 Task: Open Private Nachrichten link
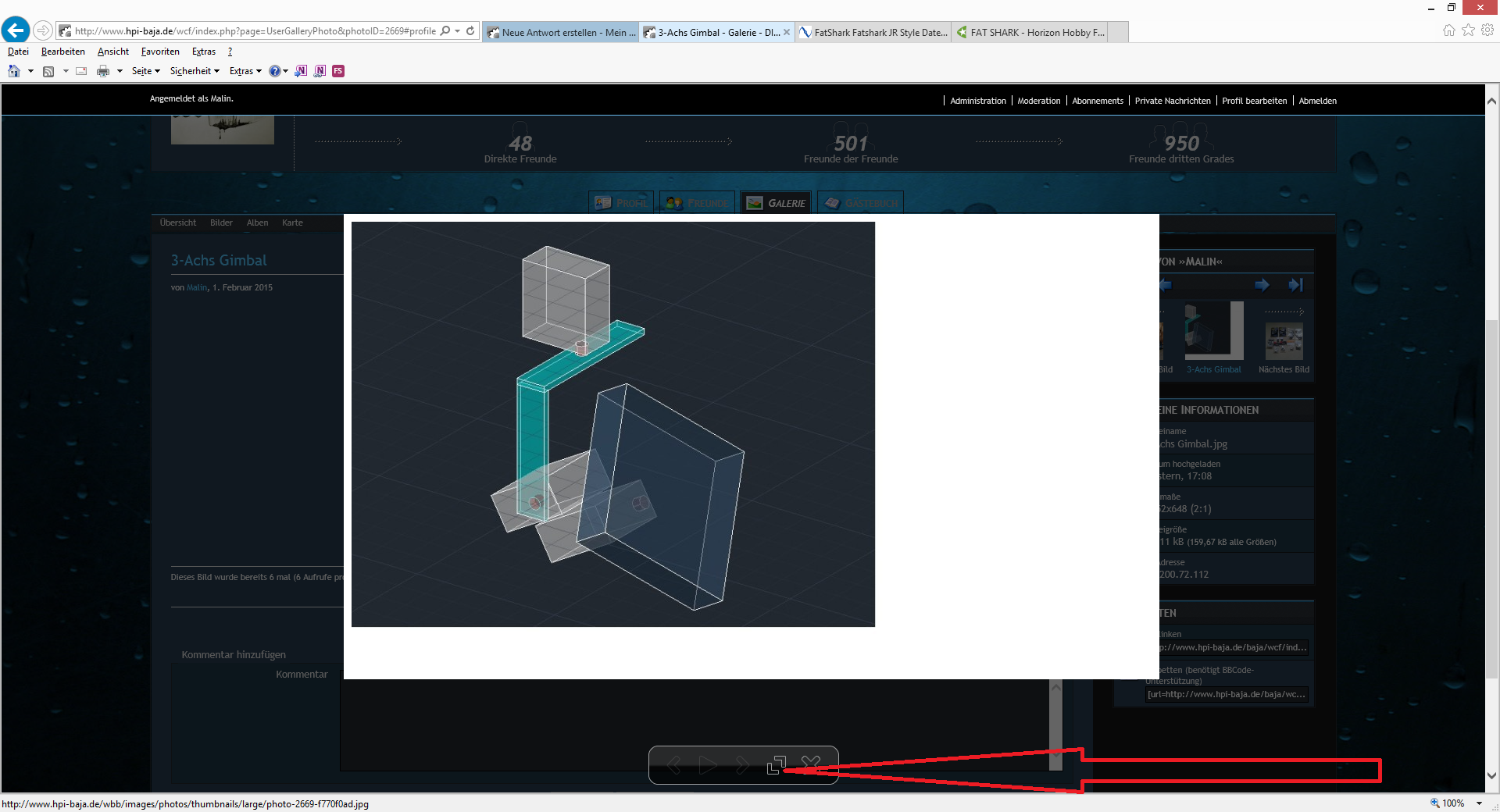click(1173, 101)
